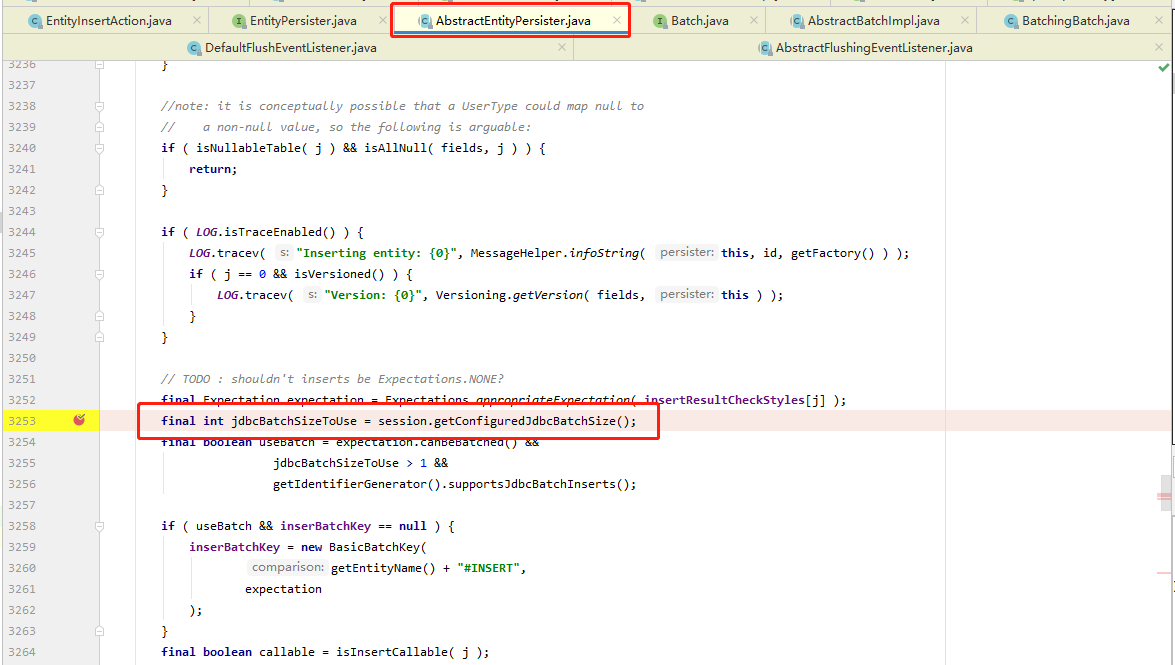
Task: Click line number 3264 in the gutter
Action: tap(22, 652)
